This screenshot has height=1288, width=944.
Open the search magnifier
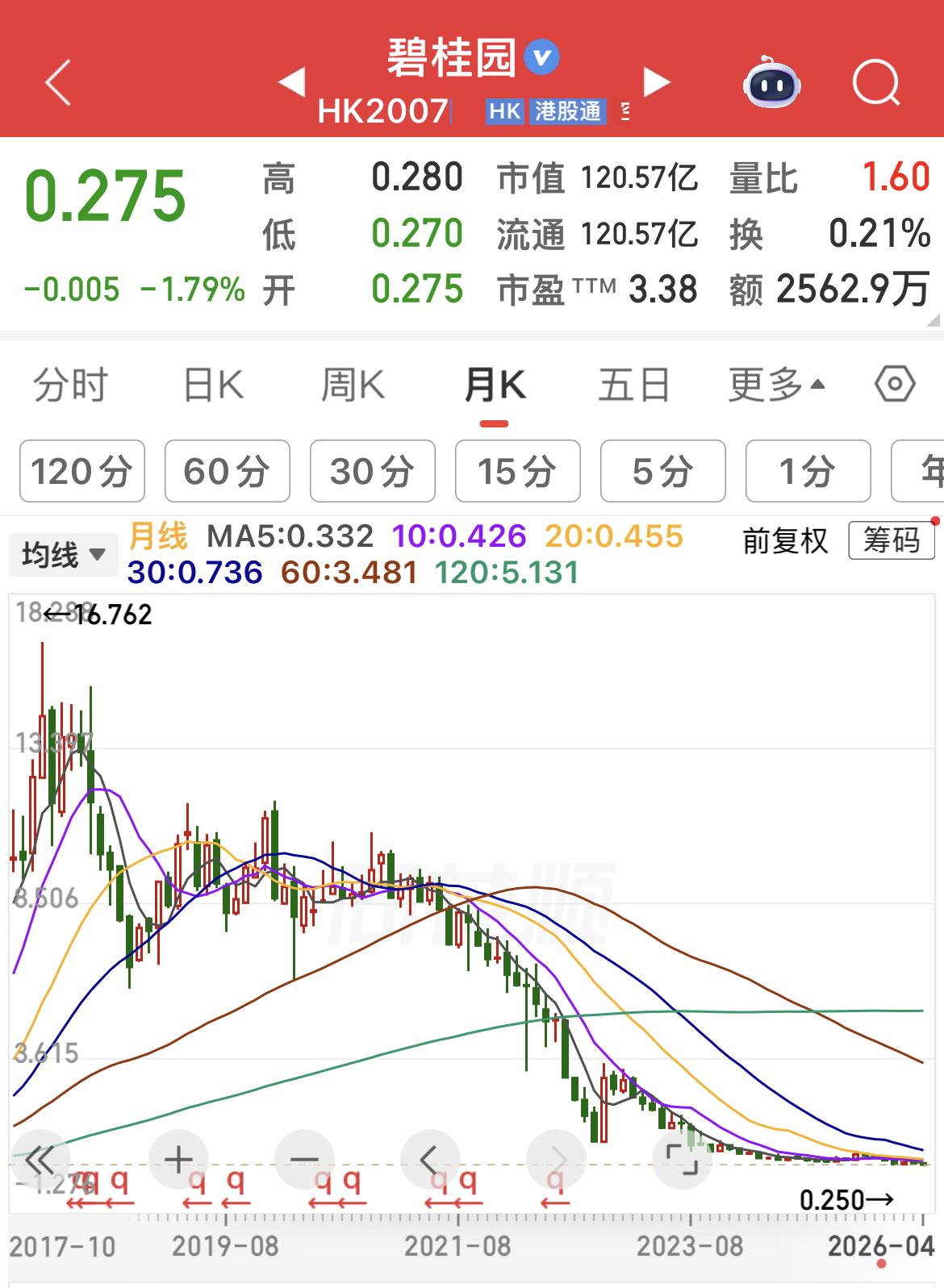(876, 82)
